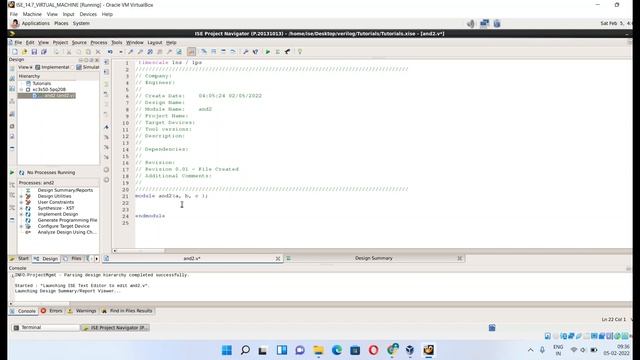Click the green run arrow beside No Processes Running
This screenshot has width=640, height=360.
pyautogui.click(x=12, y=173)
